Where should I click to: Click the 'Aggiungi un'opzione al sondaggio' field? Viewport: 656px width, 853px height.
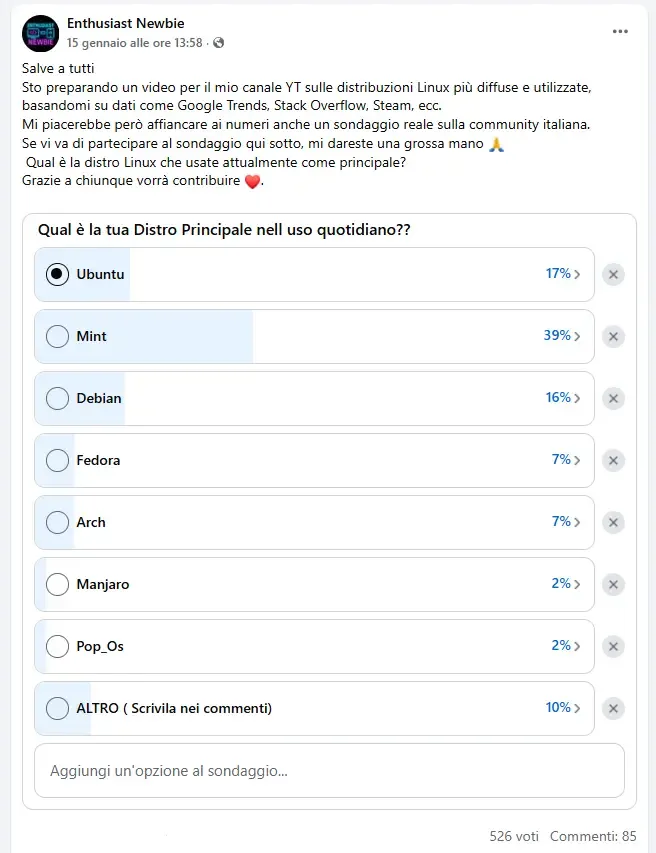(329, 770)
